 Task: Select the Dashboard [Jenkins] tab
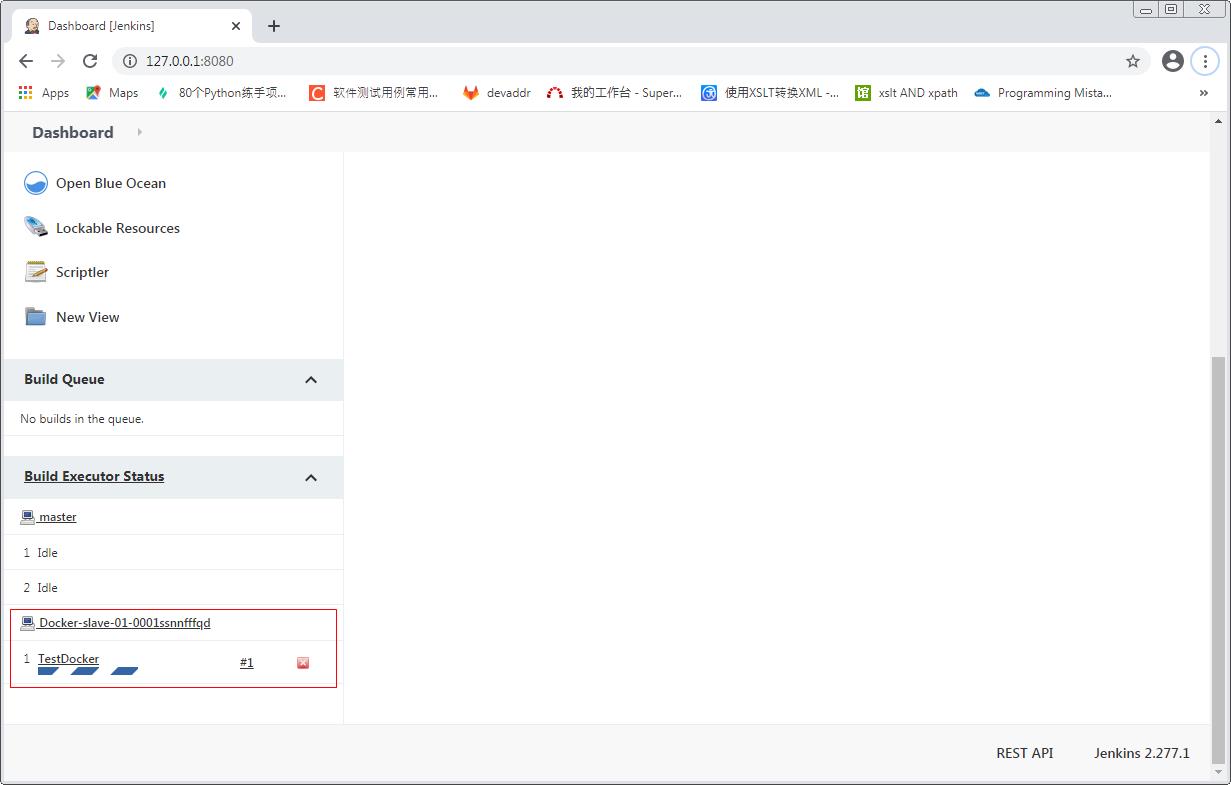point(133,26)
